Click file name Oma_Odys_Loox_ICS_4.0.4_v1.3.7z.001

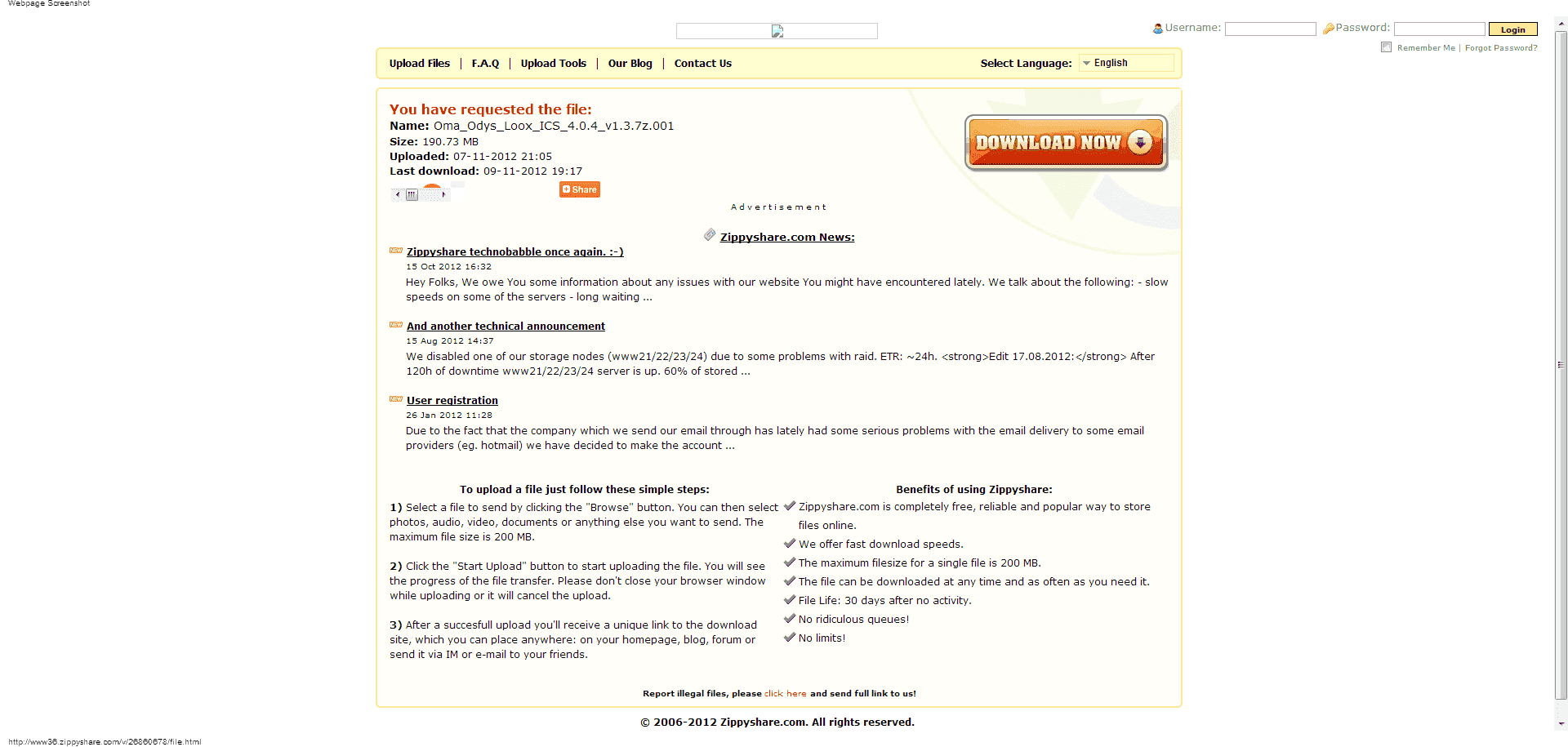click(554, 126)
